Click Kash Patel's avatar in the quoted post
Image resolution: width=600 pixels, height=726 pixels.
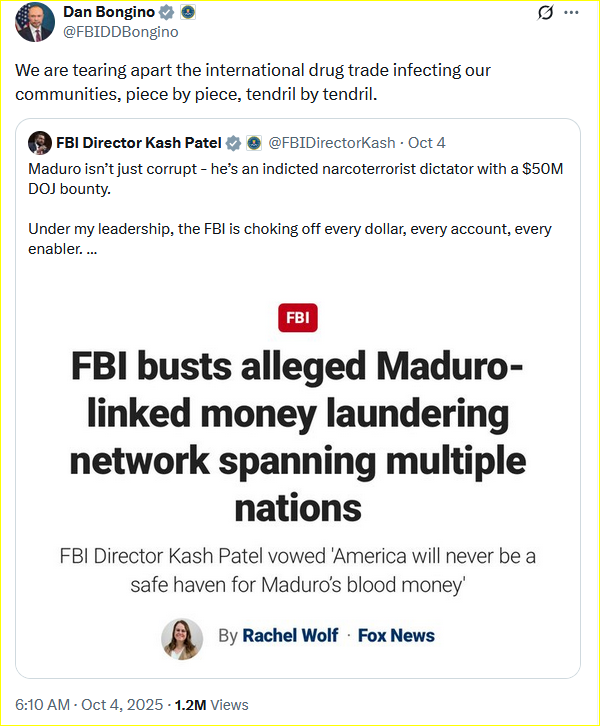(x=39, y=142)
